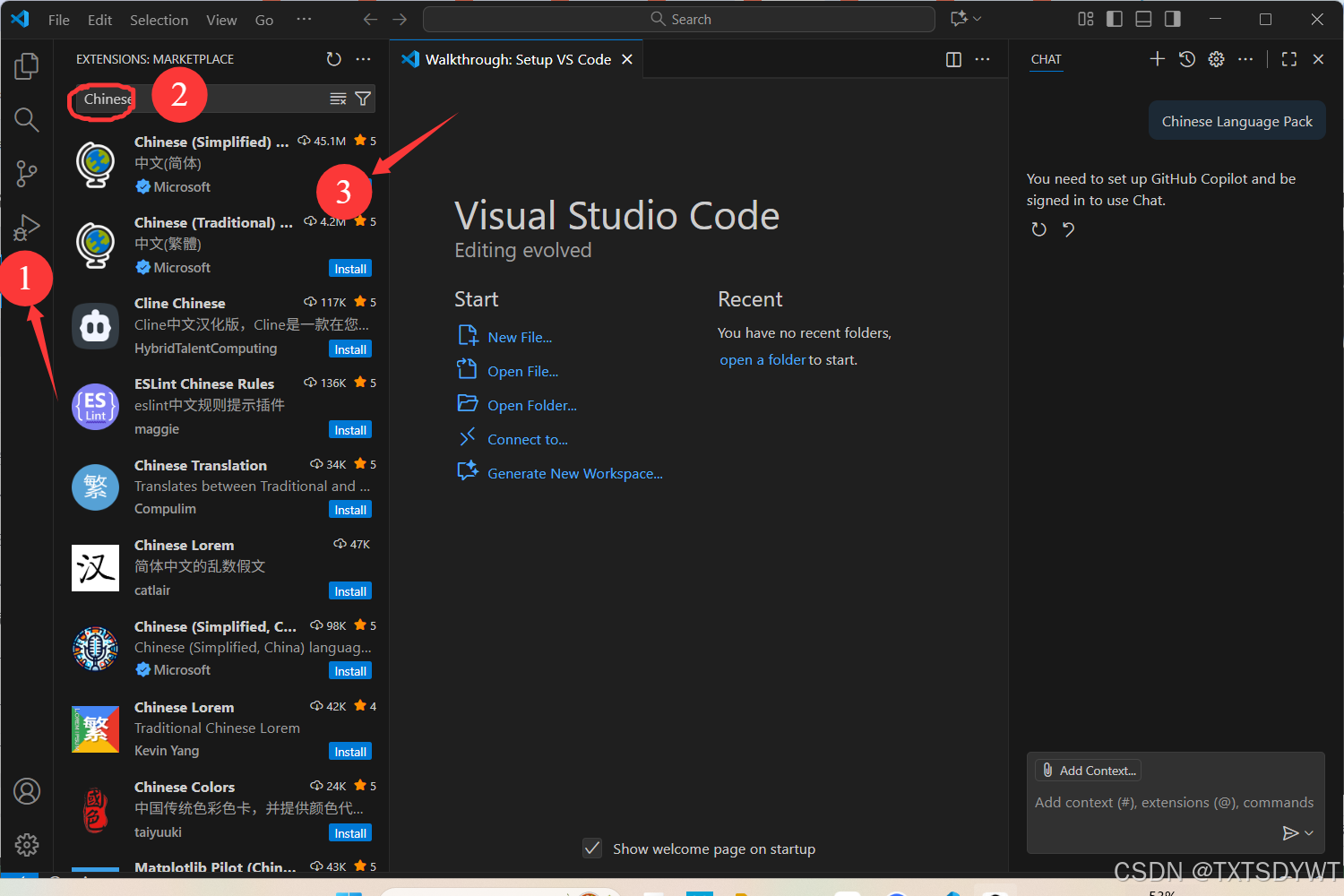The width and height of the screenshot is (1344, 896).
Task: Click the Connect to link
Action: (x=528, y=439)
